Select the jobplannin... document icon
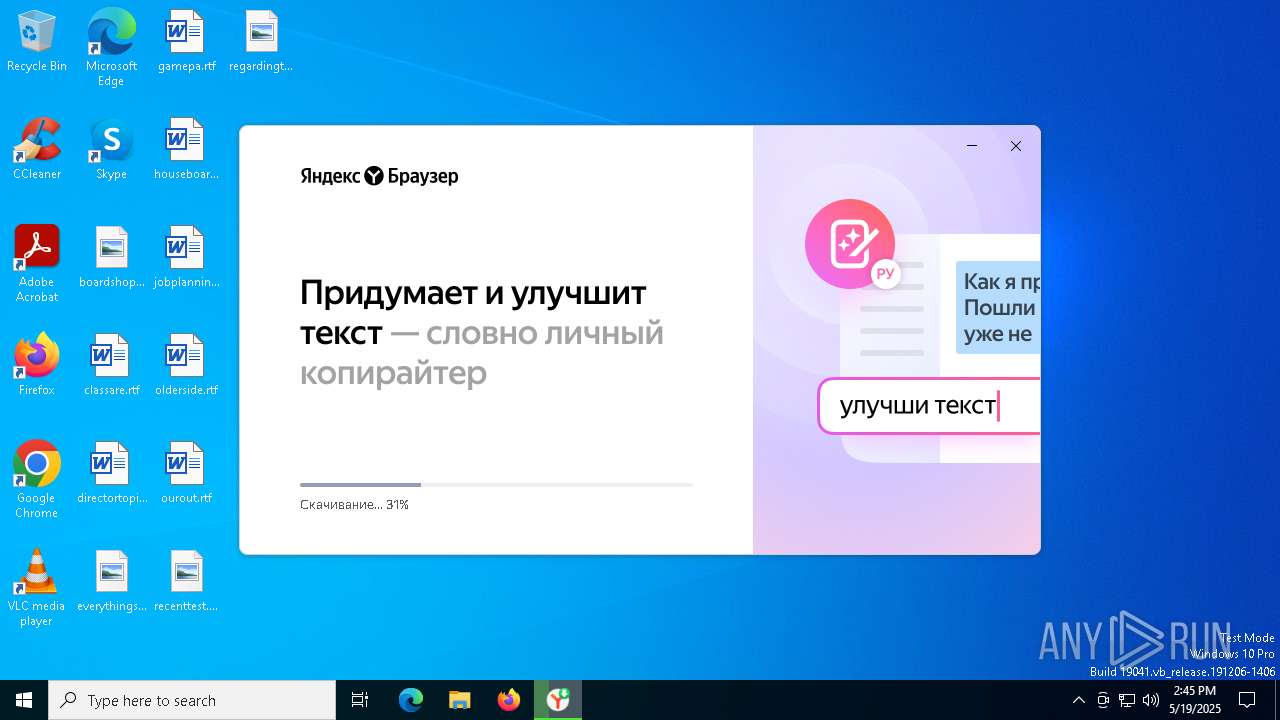Viewport: 1280px width, 720px height. point(186,257)
